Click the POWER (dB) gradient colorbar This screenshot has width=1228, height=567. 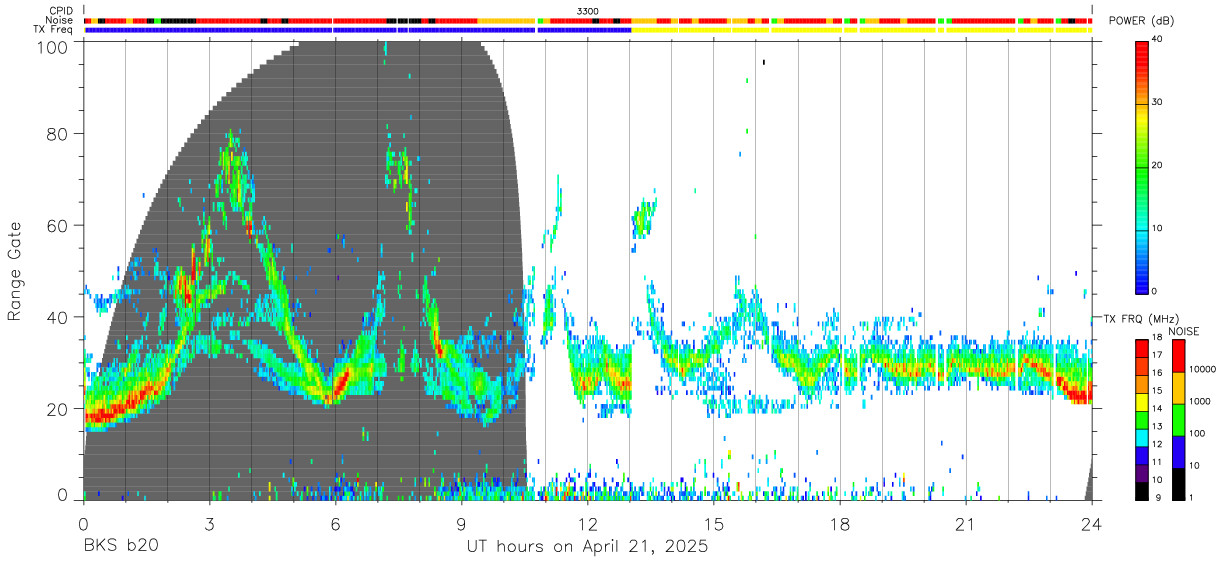[x=1142, y=166]
